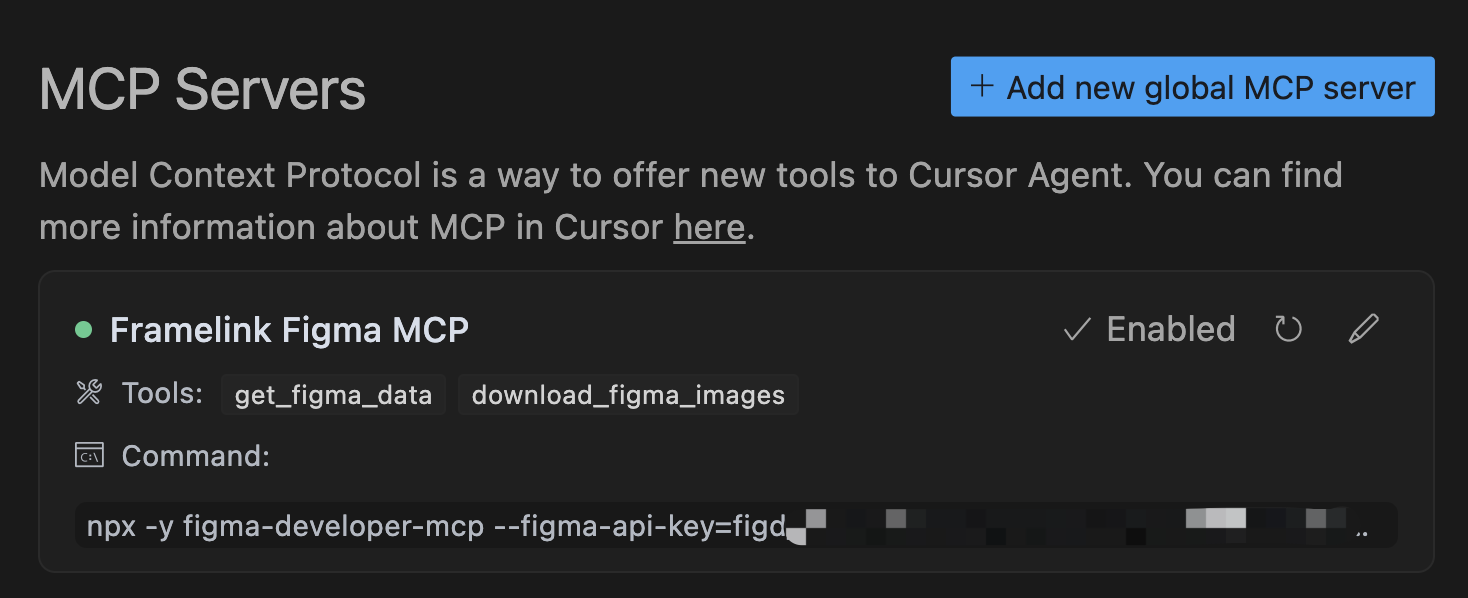Image resolution: width=1468 pixels, height=598 pixels.
Task: Select the Framelink Figma MCP server name
Action: click(x=289, y=329)
